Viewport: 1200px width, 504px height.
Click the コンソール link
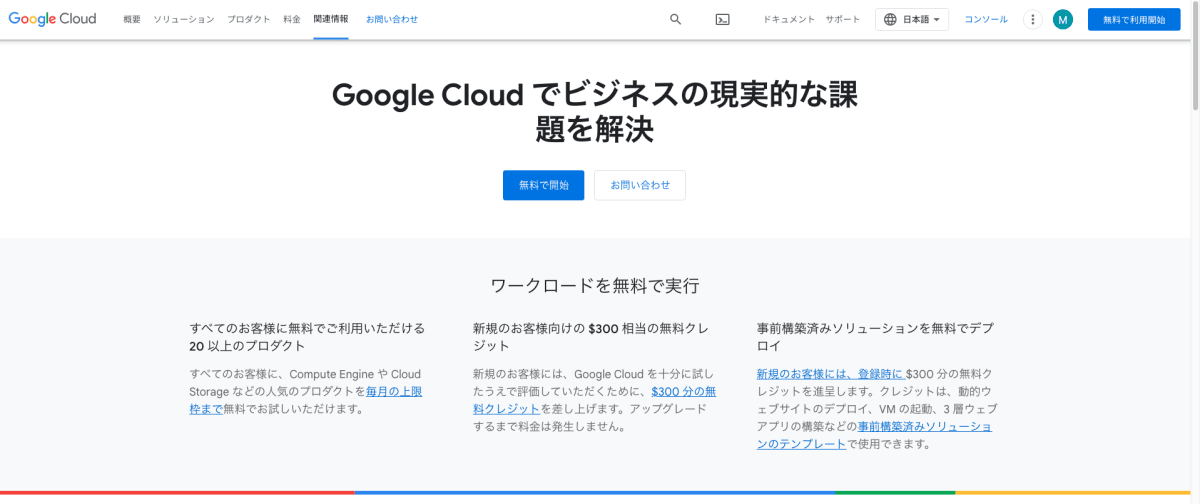click(986, 19)
